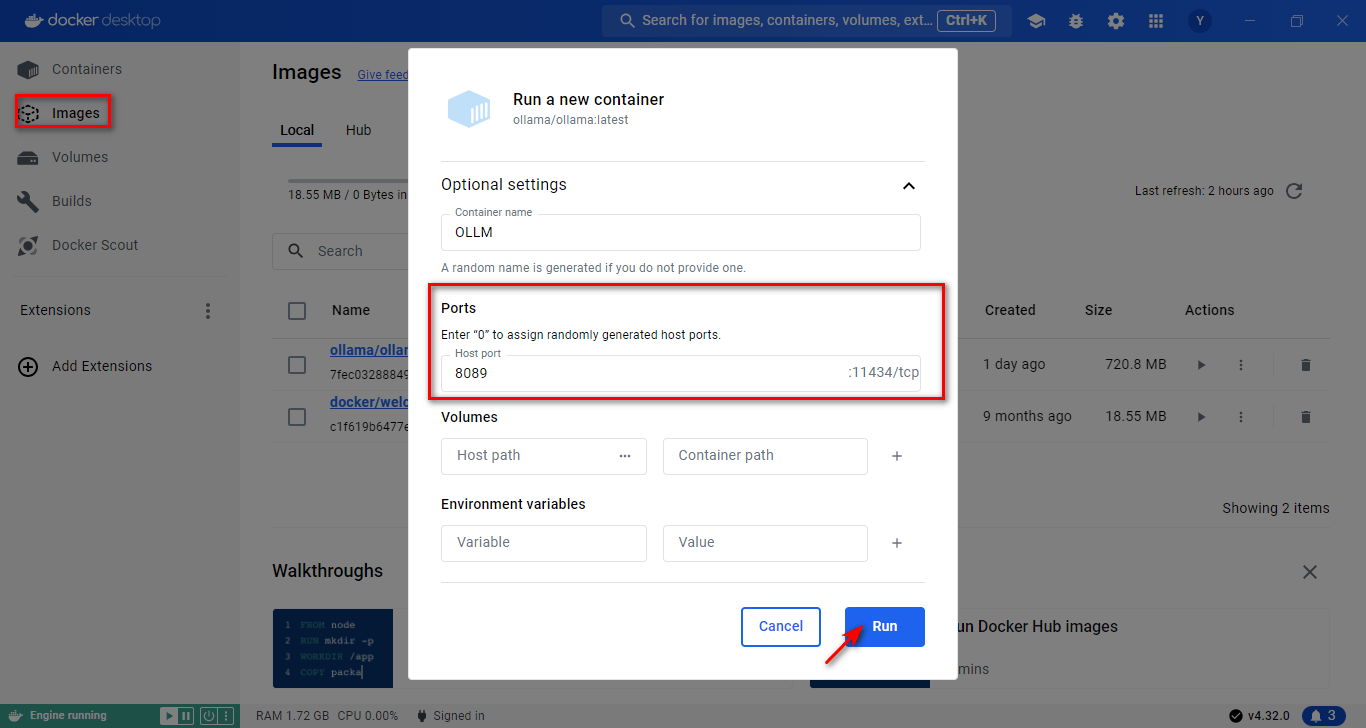Click the Host port input field
Viewport: 1366px width, 728px height.
pyautogui.click(x=640, y=373)
